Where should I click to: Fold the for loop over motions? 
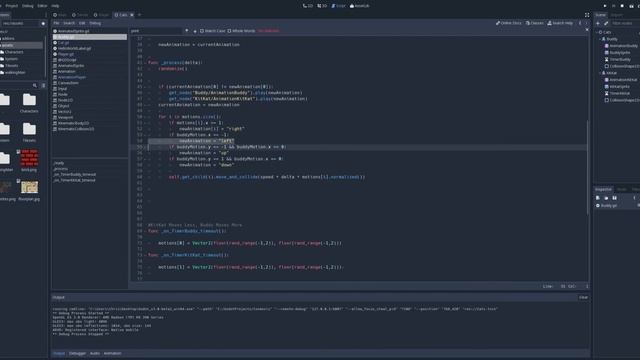tap(145, 117)
